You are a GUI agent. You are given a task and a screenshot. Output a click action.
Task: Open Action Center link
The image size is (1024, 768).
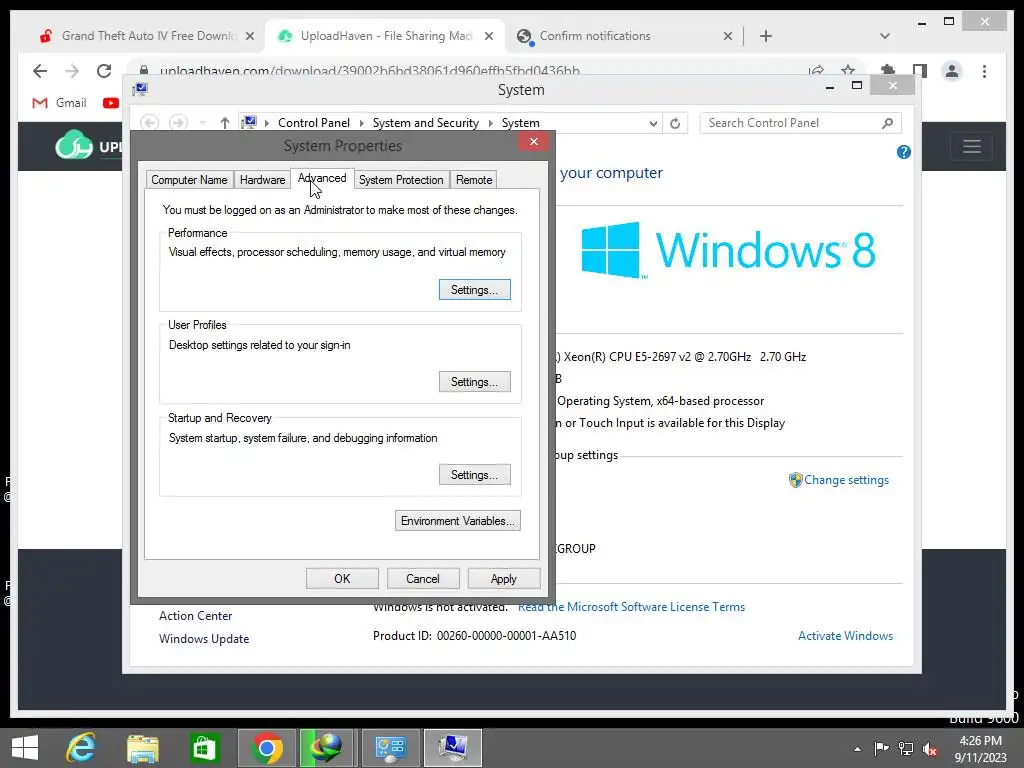tap(195, 616)
